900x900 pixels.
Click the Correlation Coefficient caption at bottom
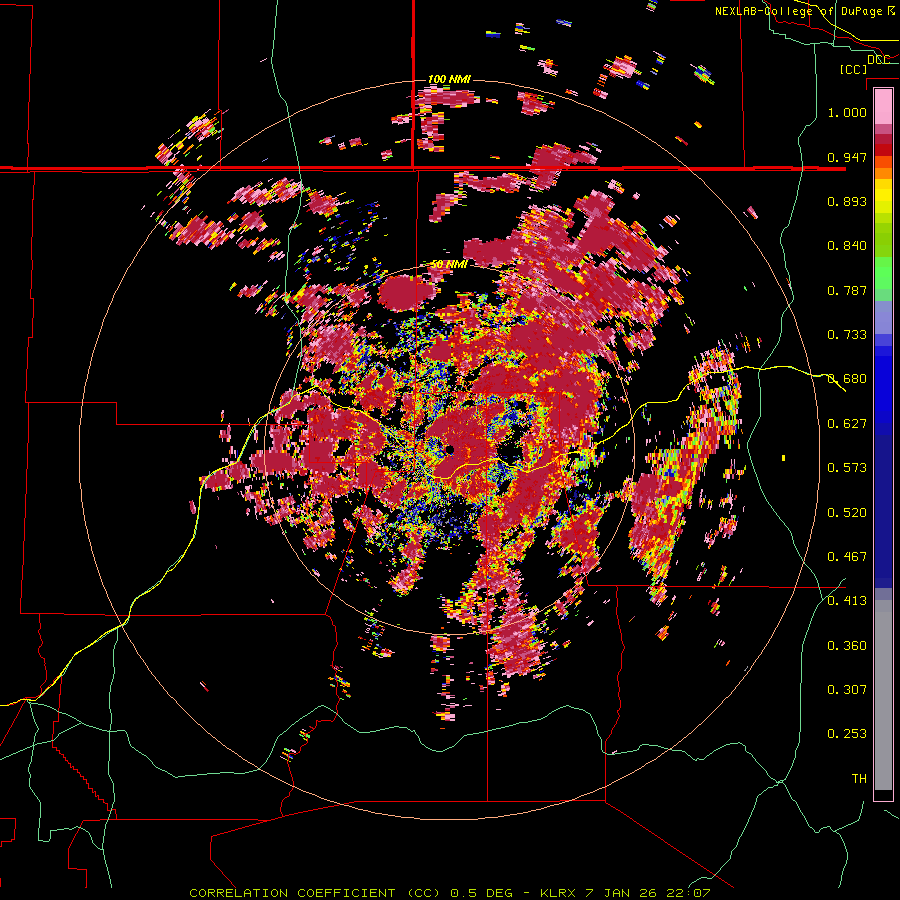[449, 893]
